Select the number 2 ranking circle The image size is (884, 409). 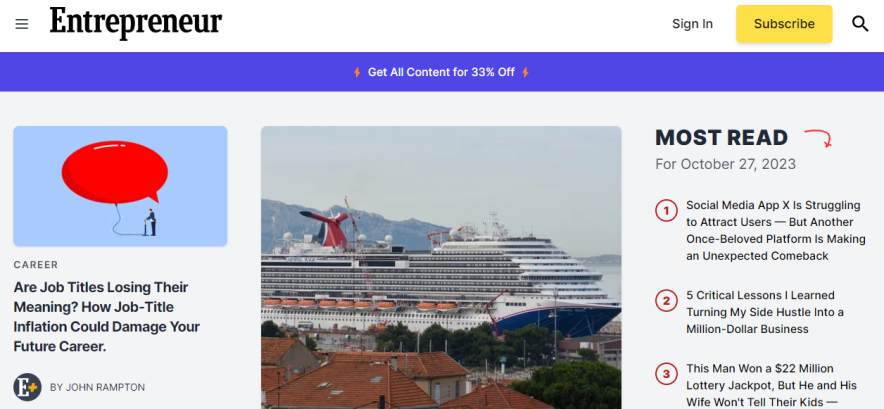tap(666, 301)
